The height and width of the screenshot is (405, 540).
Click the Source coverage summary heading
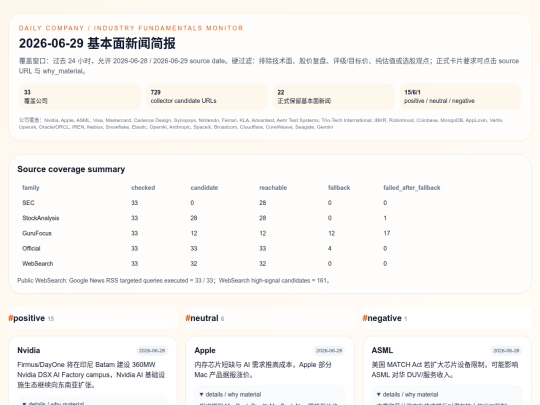pos(71,169)
